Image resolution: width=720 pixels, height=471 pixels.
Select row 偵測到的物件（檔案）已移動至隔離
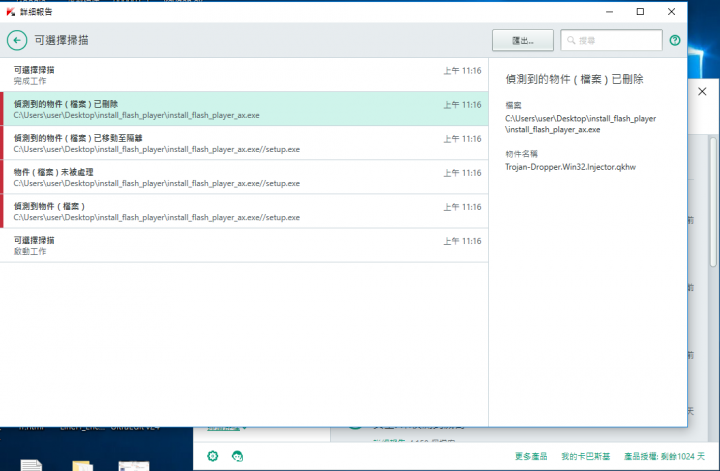coord(244,143)
